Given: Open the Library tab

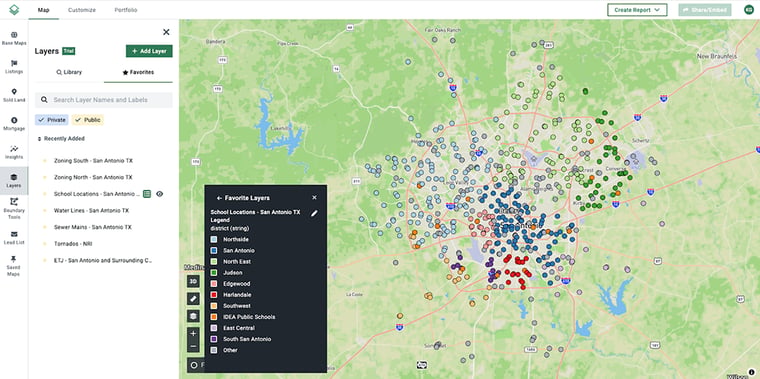Looking at the screenshot, I should pos(69,72).
